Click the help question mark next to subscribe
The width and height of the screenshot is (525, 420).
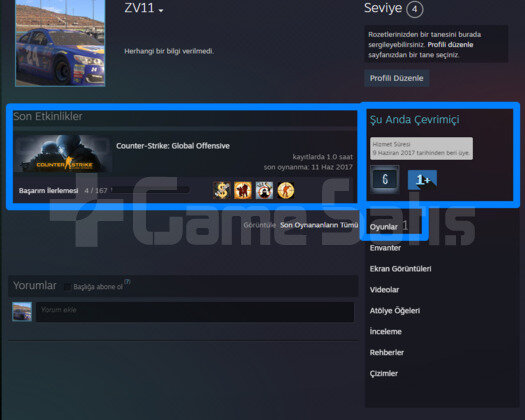127,282
